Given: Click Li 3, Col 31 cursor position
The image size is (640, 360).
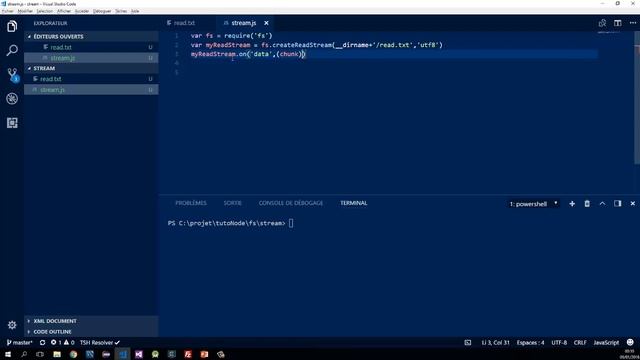Looking at the screenshot, I should click(495, 342).
